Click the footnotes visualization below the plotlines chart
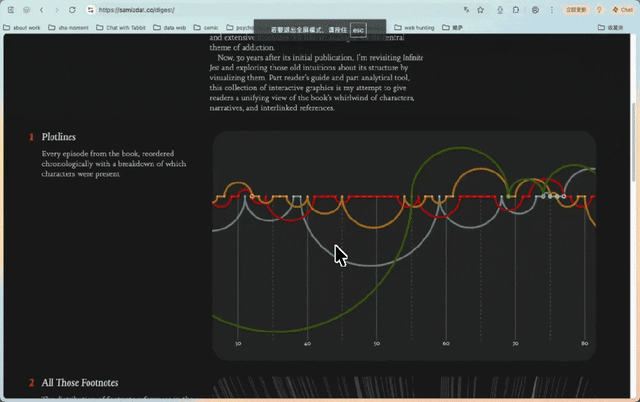 pos(404,386)
